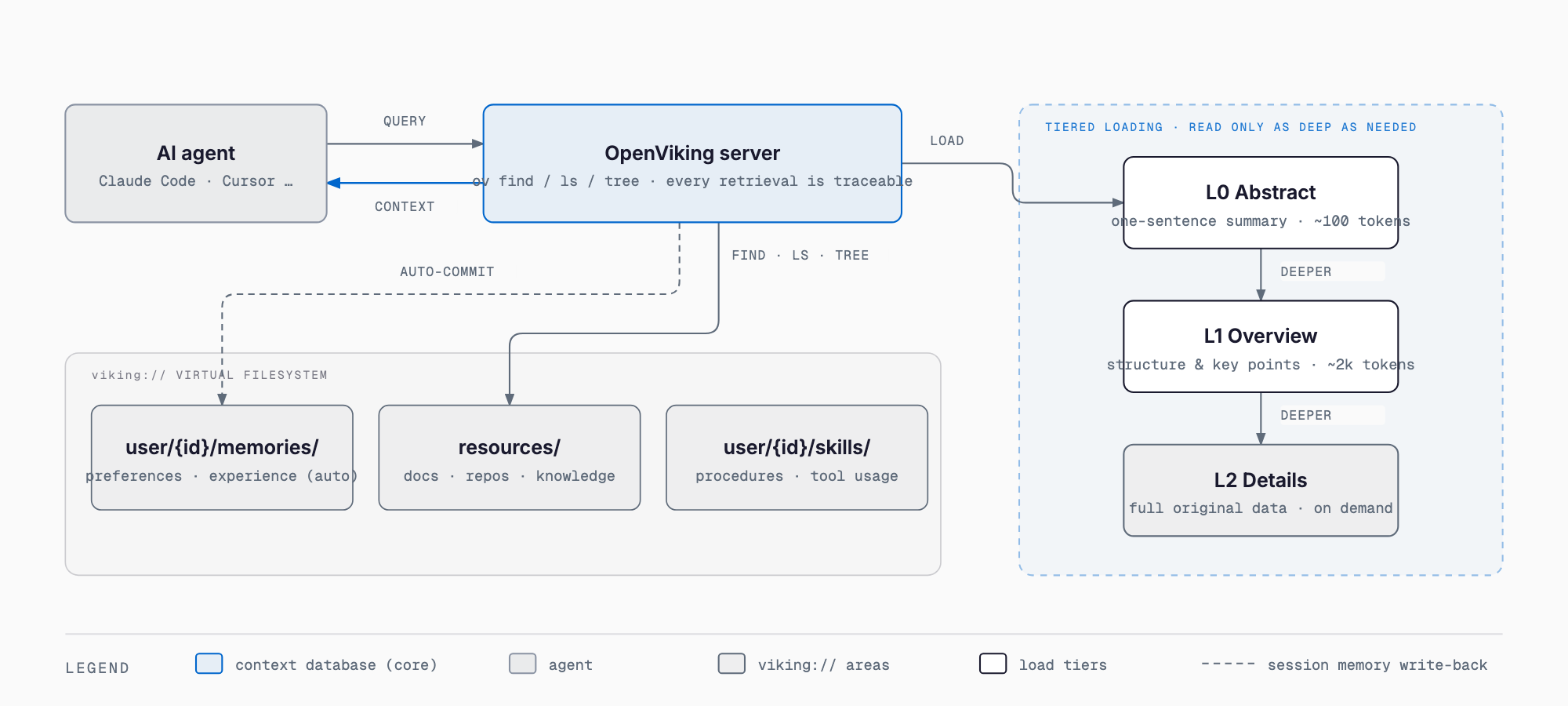Select the AI agent box
Image resolution: width=1568 pixels, height=706 pixels.
tap(196, 163)
